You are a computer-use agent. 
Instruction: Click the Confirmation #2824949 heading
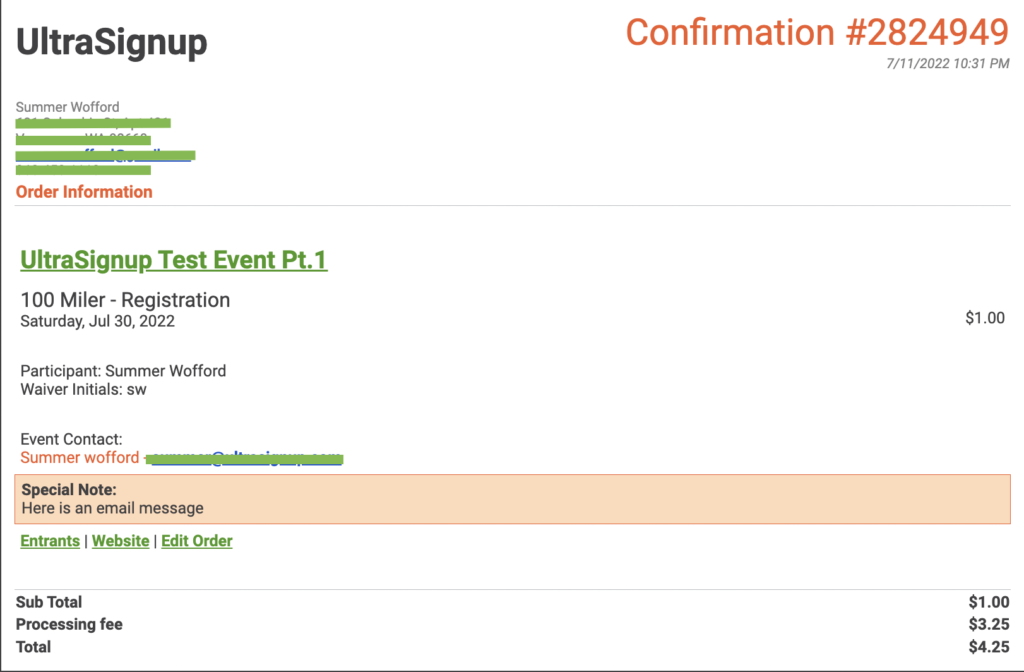coord(816,32)
